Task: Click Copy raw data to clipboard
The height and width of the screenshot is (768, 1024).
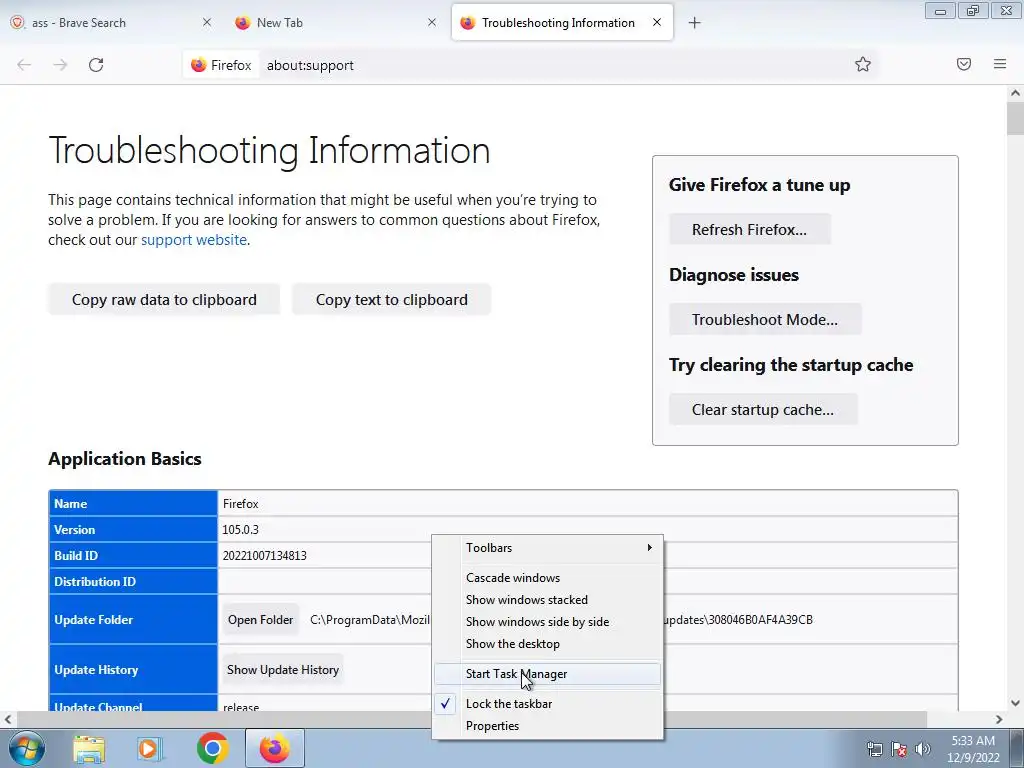Action: pyautogui.click(x=164, y=300)
